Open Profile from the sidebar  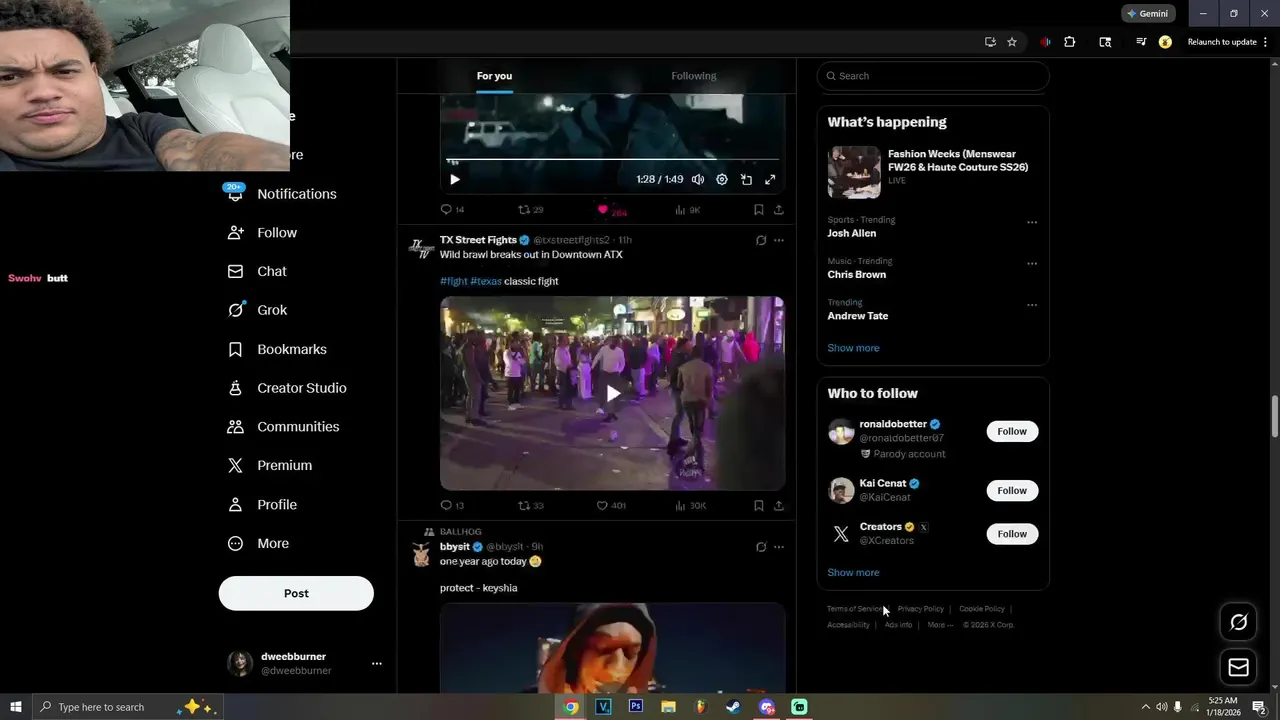[x=262, y=505]
